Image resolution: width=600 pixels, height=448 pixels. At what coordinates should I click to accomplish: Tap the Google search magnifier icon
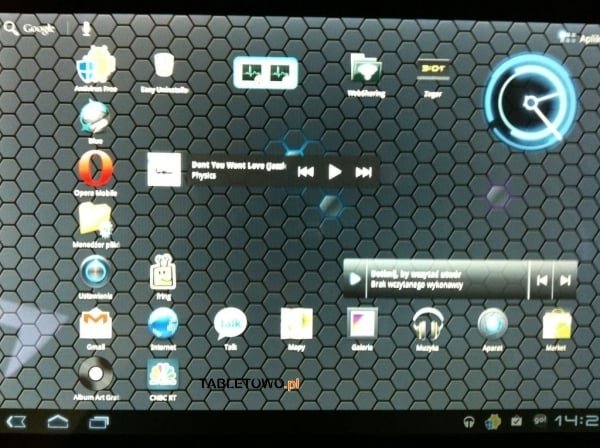(x=11, y=28)
